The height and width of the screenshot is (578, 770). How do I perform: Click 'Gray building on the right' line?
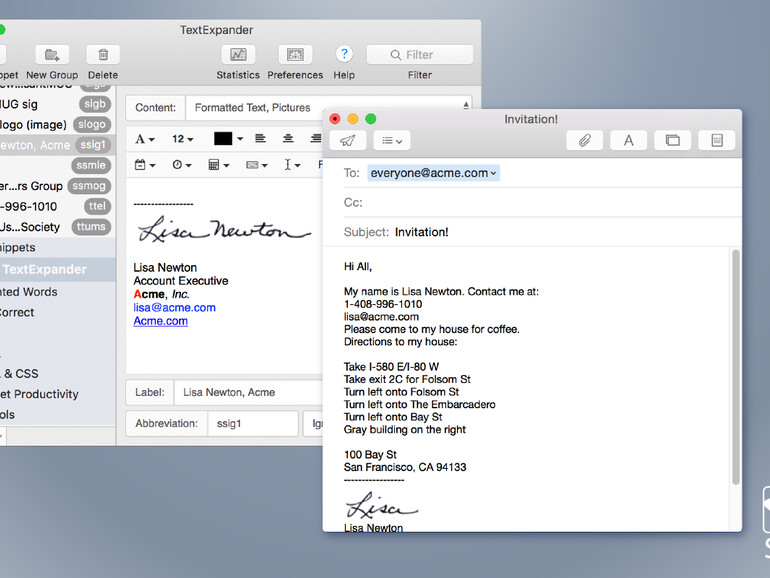(405, 430)
